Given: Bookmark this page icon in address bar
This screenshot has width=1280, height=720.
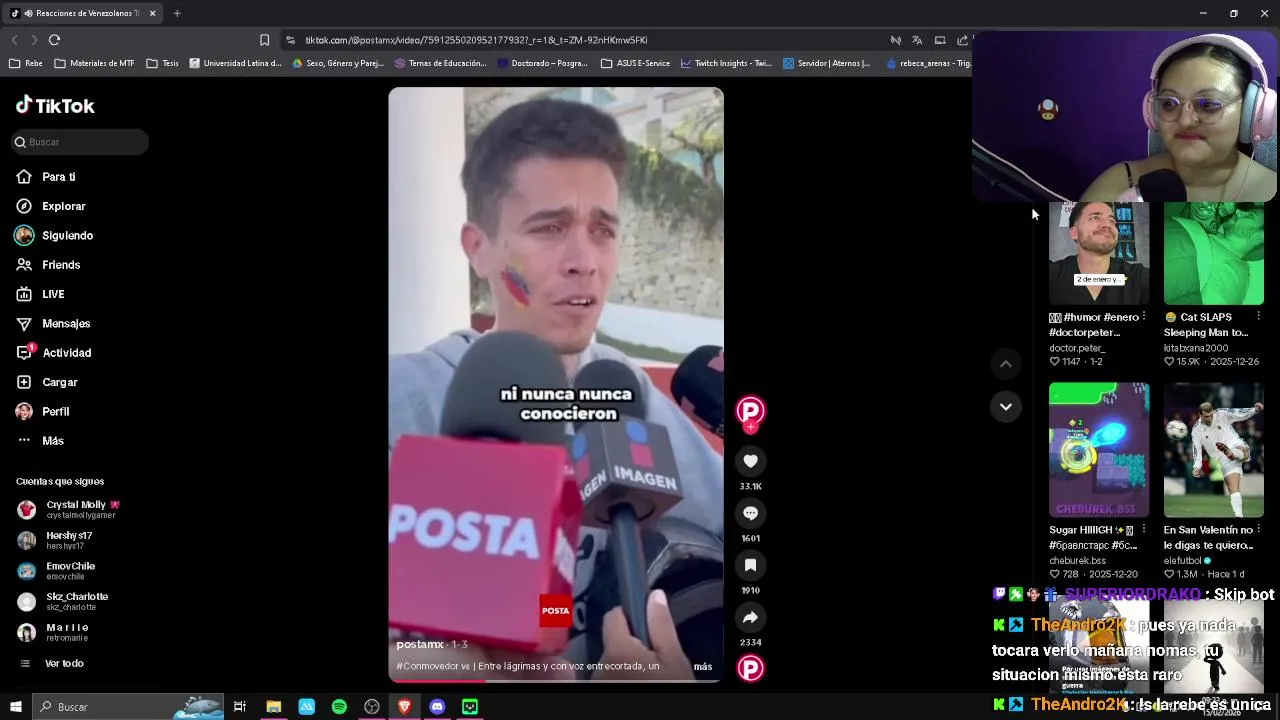Looking at the screenshot, I should pyautogui.click(x=264, y=40).
